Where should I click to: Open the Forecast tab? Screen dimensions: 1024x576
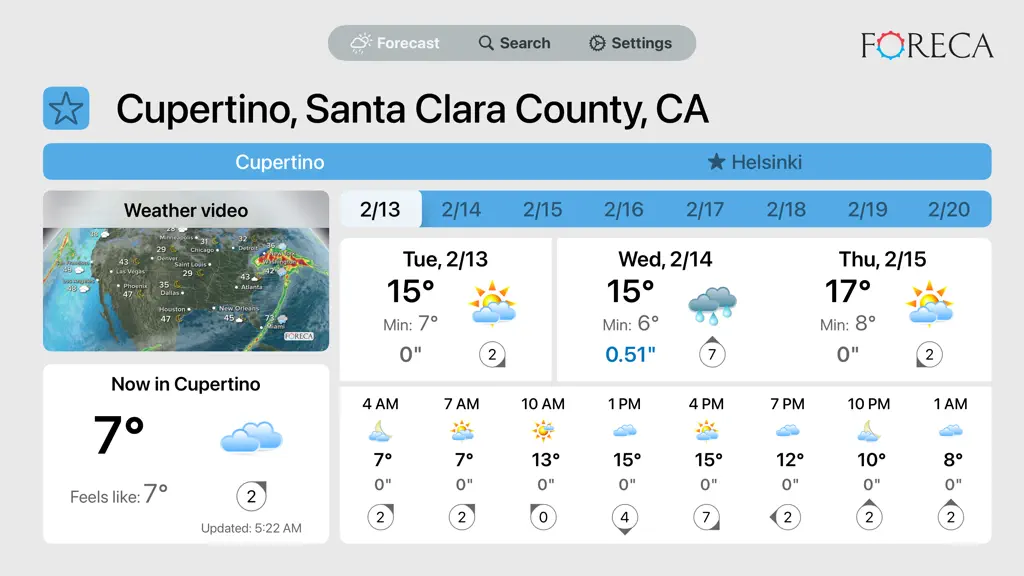pos(395,43)
